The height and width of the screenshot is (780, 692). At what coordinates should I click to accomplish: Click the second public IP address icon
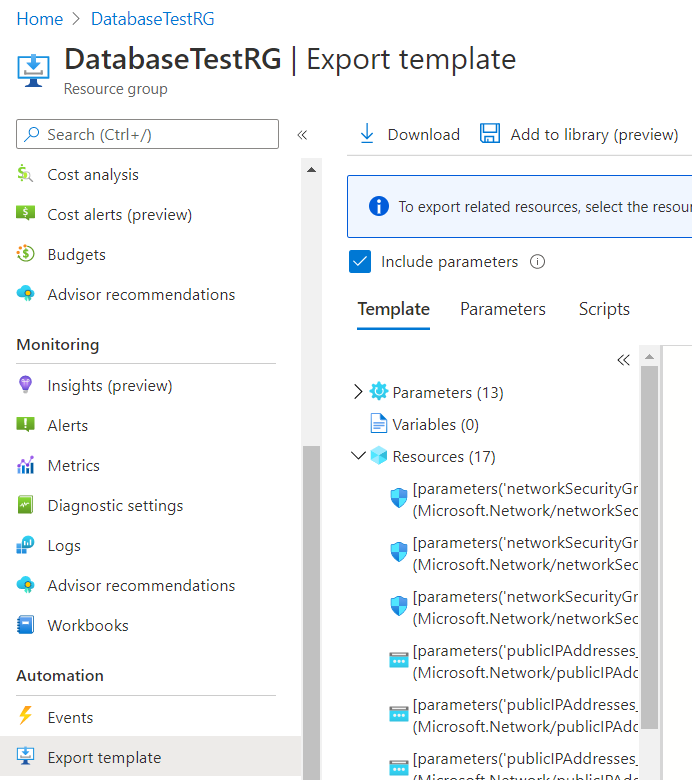point(398,714)
